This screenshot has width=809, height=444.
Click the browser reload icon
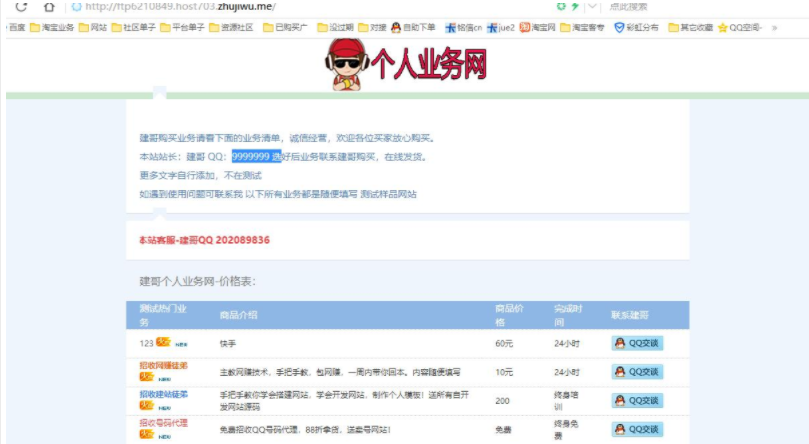[x=21, y=6]
